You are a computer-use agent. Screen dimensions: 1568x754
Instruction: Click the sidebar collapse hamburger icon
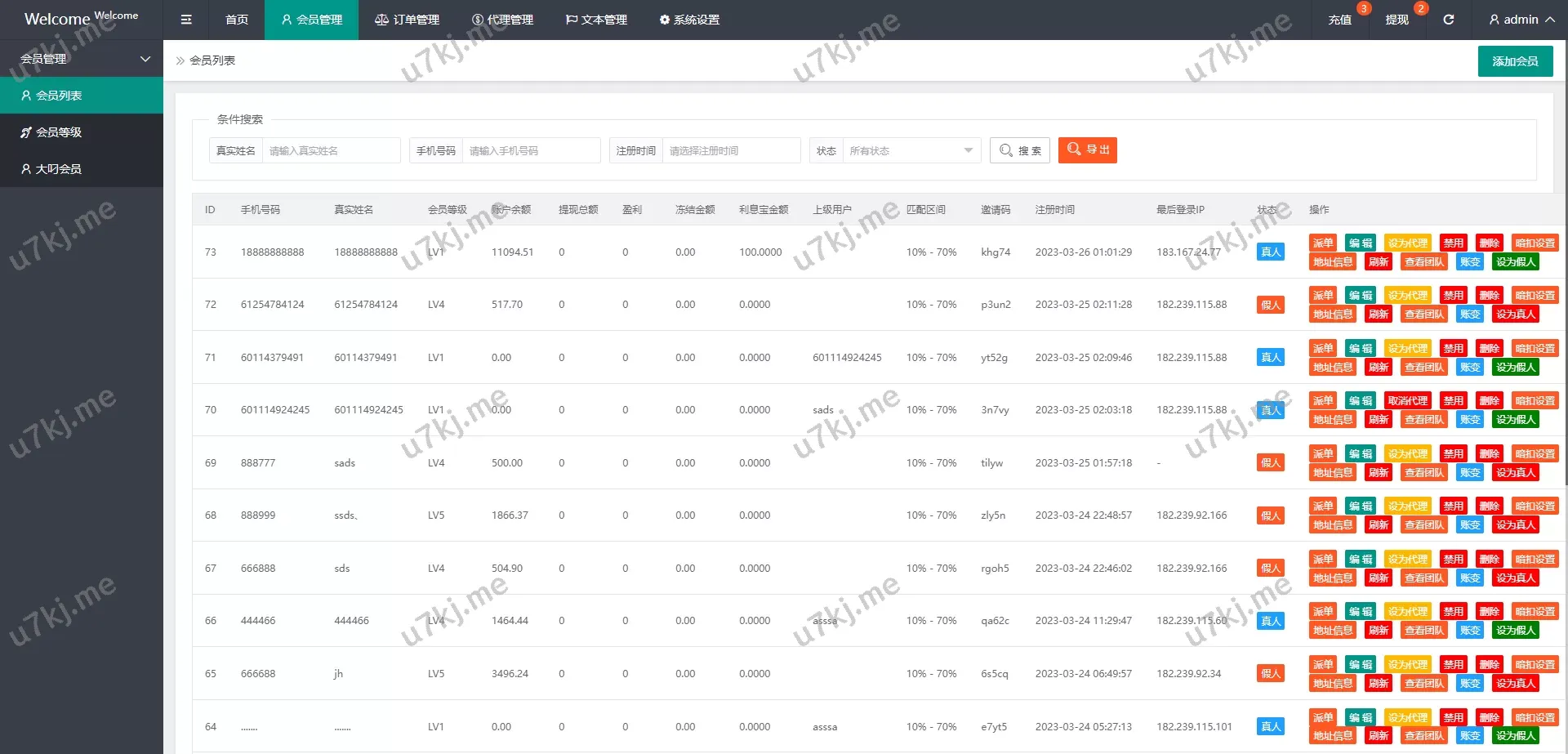[186, 20]
